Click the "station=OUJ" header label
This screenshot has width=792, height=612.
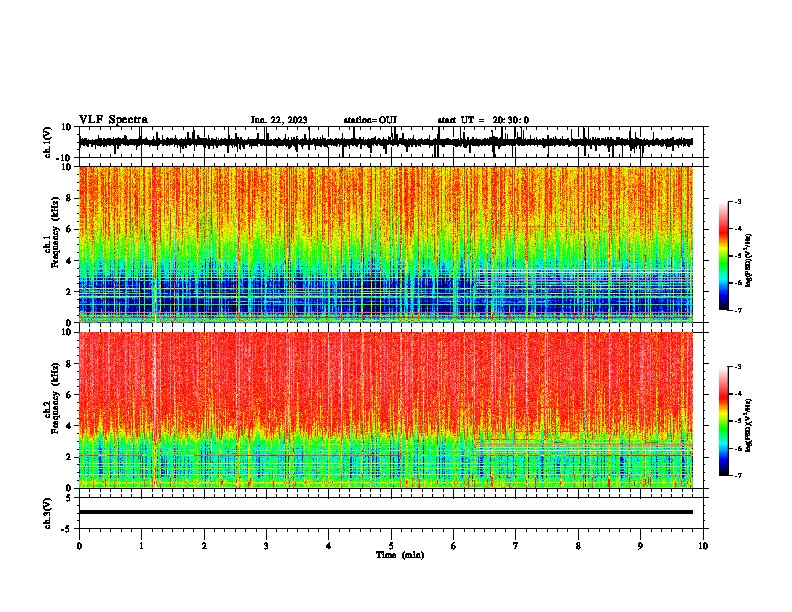370,120
